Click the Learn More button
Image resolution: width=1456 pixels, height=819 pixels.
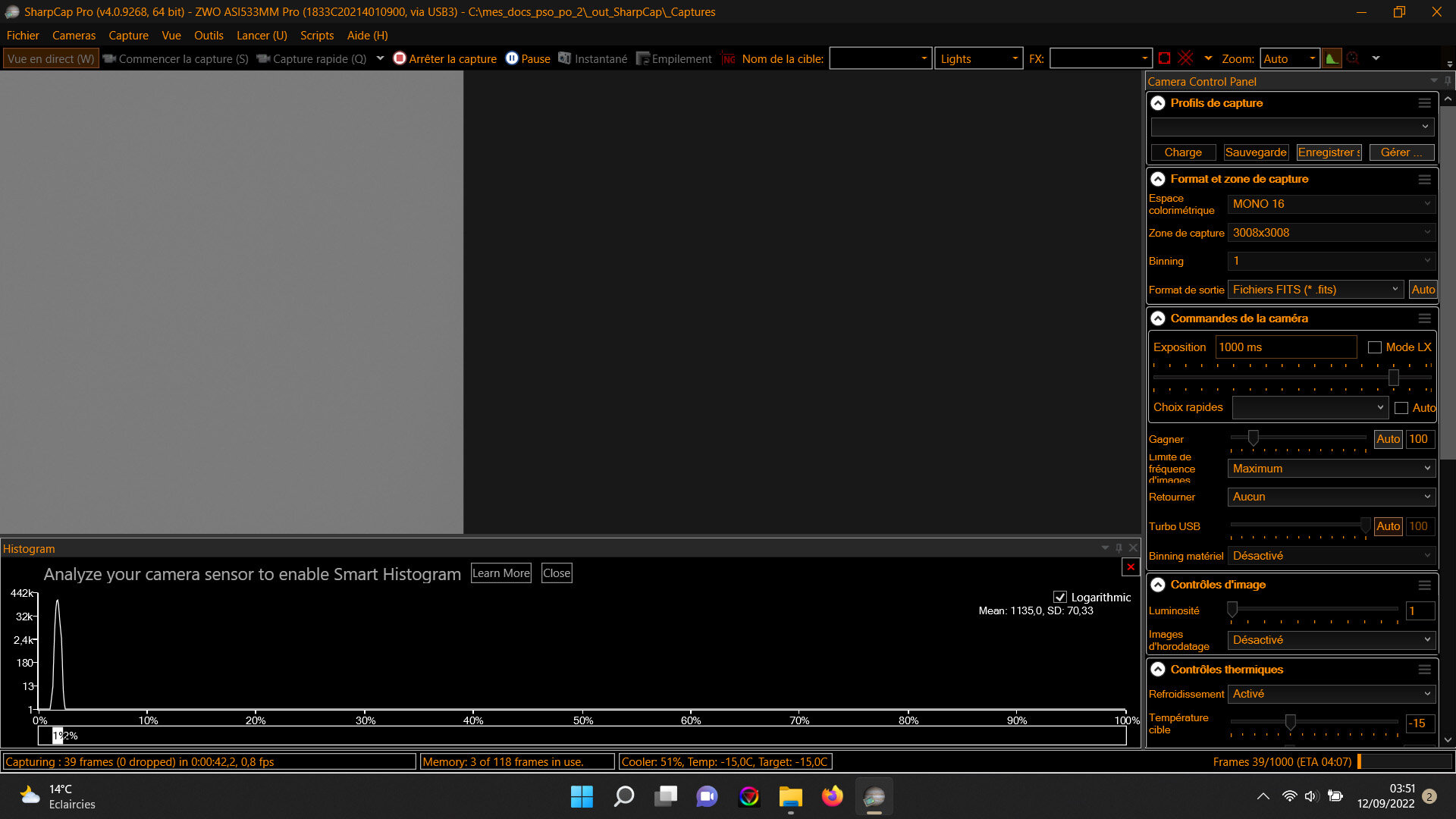pyautogui.click(x=500, y=573)
